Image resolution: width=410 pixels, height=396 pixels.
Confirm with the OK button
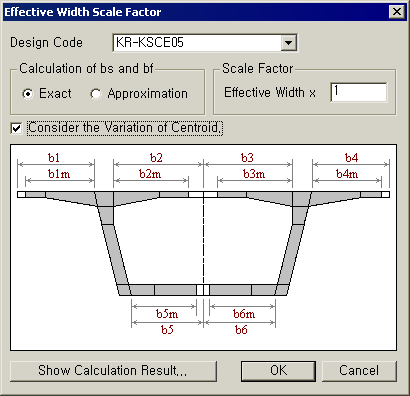click(278, 371)
